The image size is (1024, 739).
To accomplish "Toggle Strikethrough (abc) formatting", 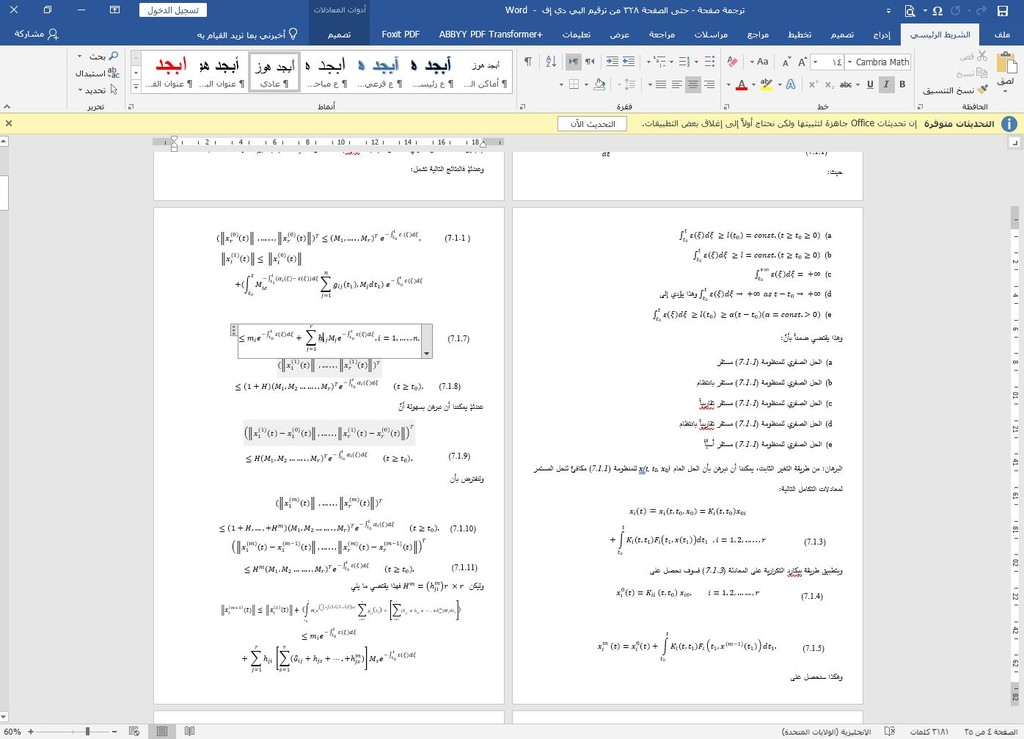I will 846,84.
